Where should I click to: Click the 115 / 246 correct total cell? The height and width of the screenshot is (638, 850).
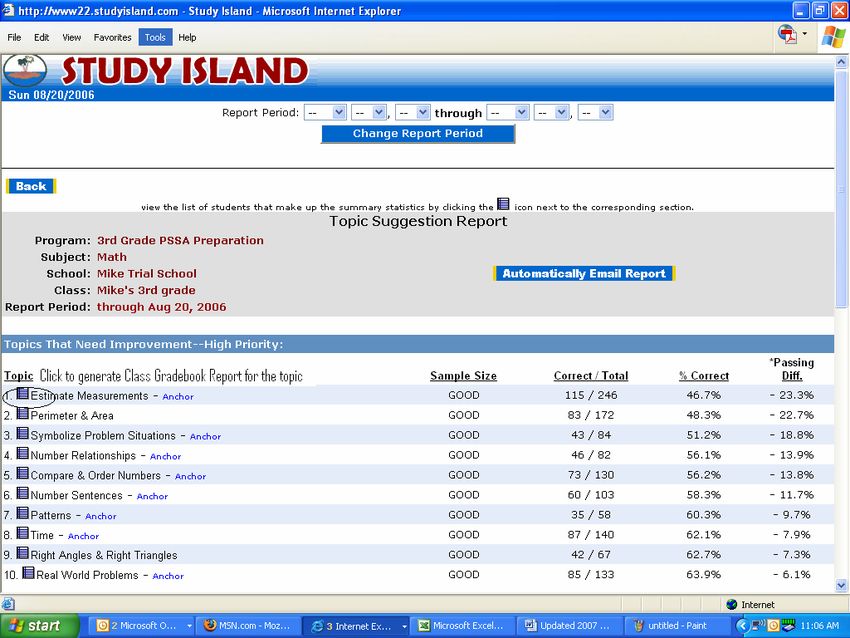591,395
